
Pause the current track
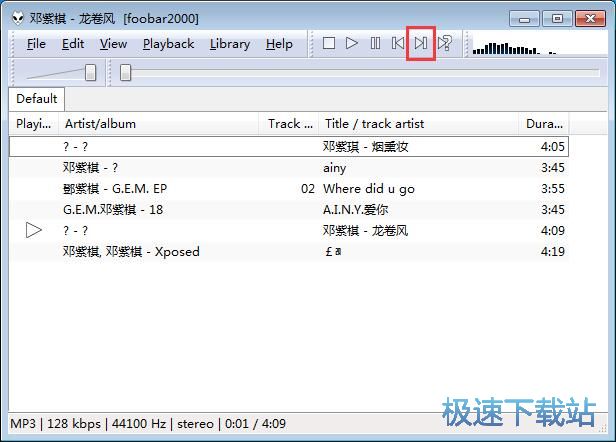(375, 43)
